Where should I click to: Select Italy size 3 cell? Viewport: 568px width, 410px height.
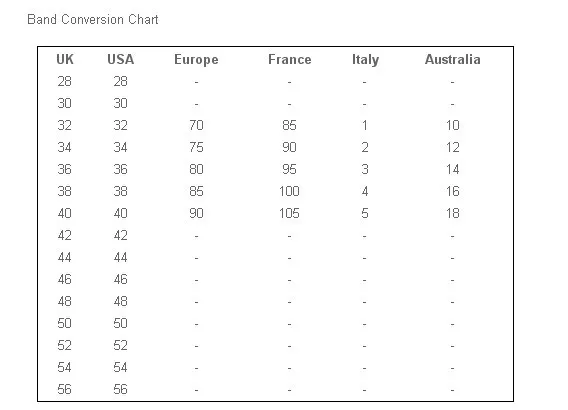point(365,169)
